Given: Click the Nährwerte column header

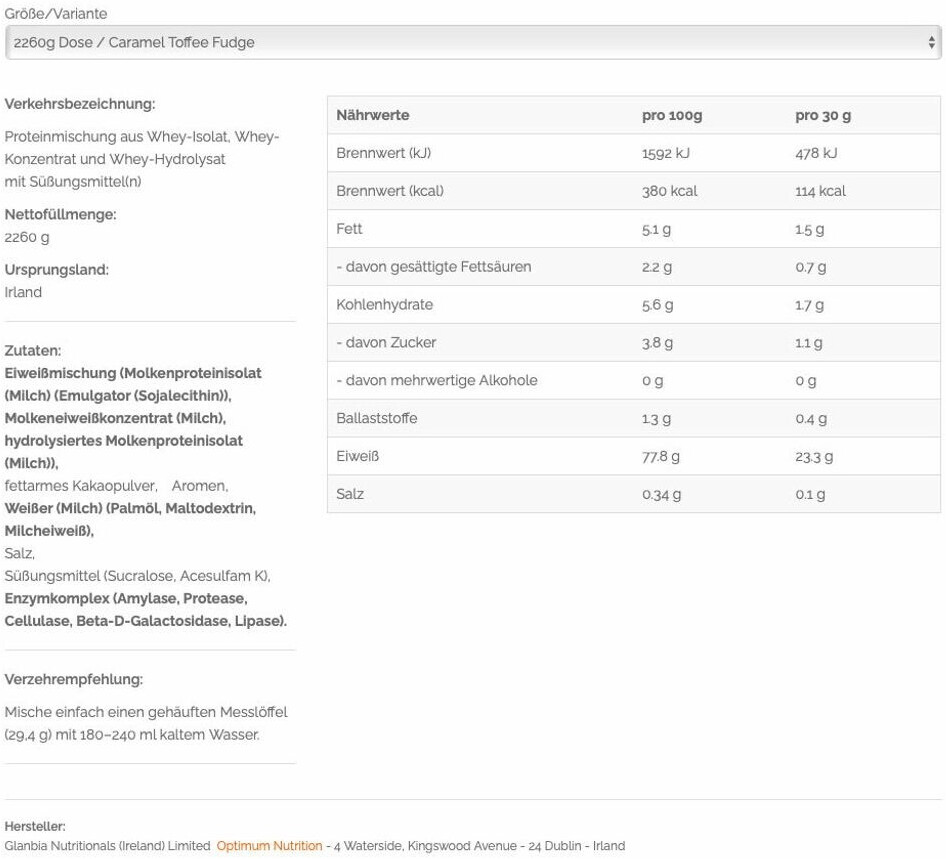Looking at the screenshot, I should click(372, 115).
